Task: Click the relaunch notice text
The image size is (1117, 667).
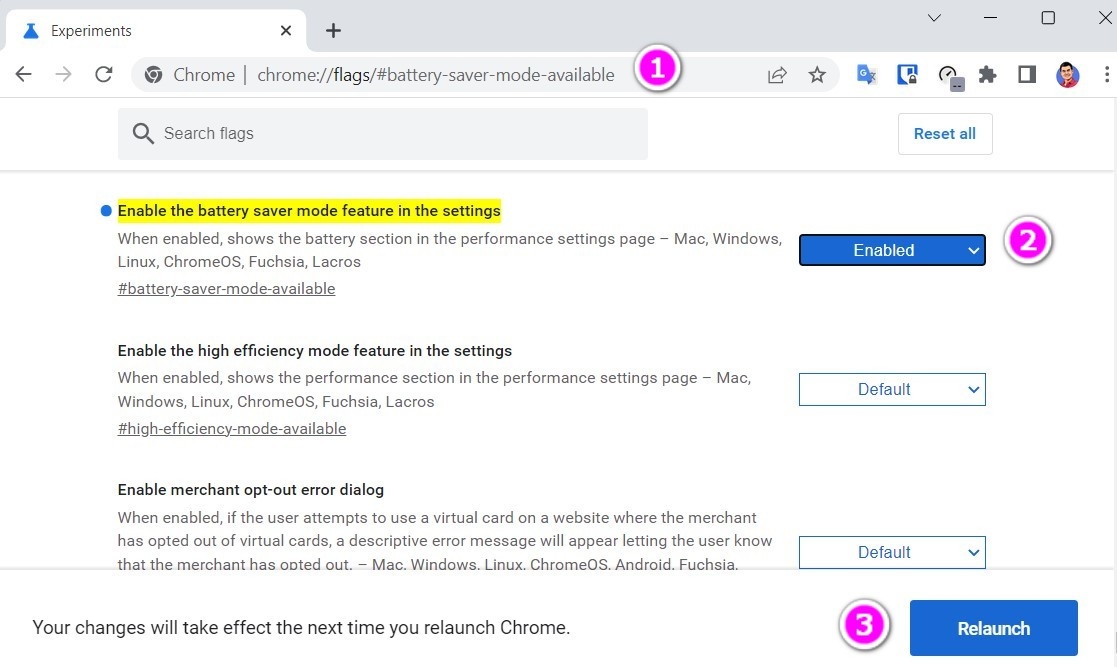Action: [301, 628]
